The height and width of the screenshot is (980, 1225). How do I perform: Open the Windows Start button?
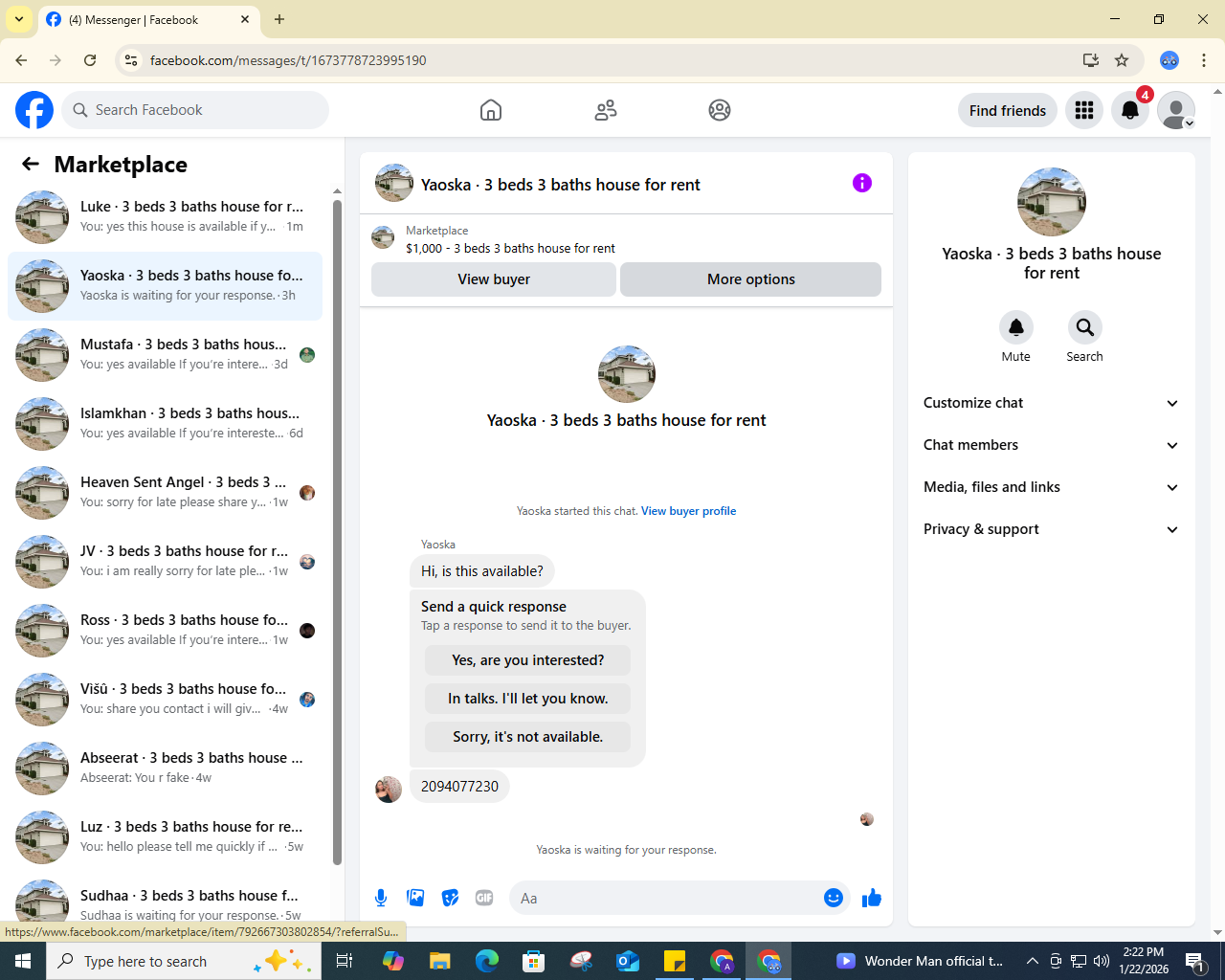click(23, 961)
